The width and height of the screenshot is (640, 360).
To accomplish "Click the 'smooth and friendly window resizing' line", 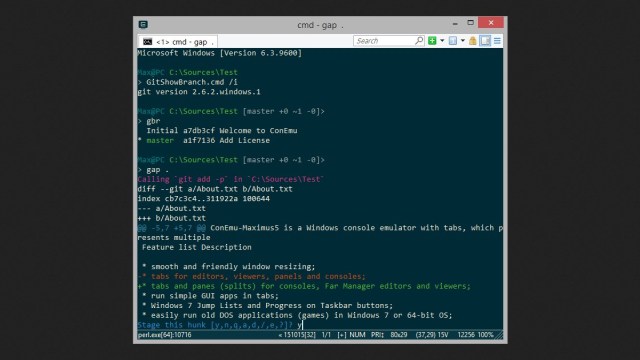I will (x=229, y=267).
